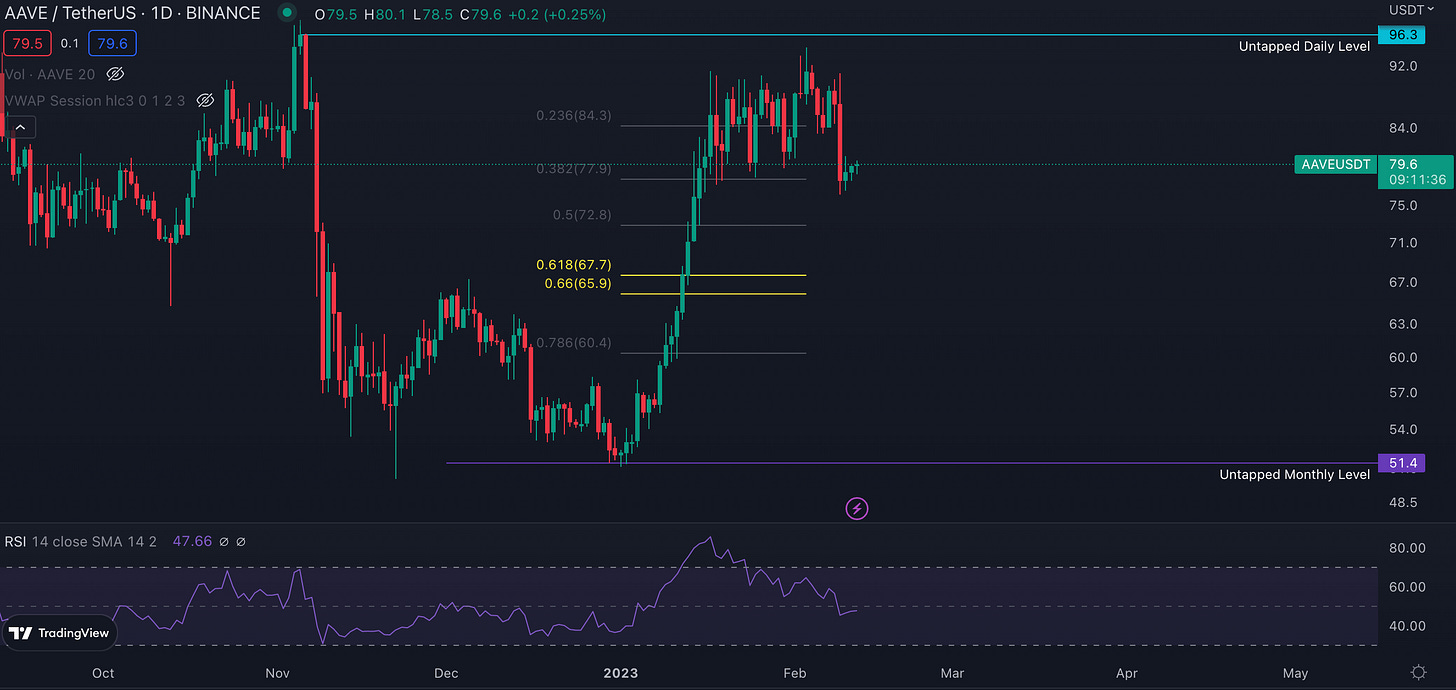Open the chart settings gear icon
This screenshot has height=690, width=1456.
point(1418,672)
